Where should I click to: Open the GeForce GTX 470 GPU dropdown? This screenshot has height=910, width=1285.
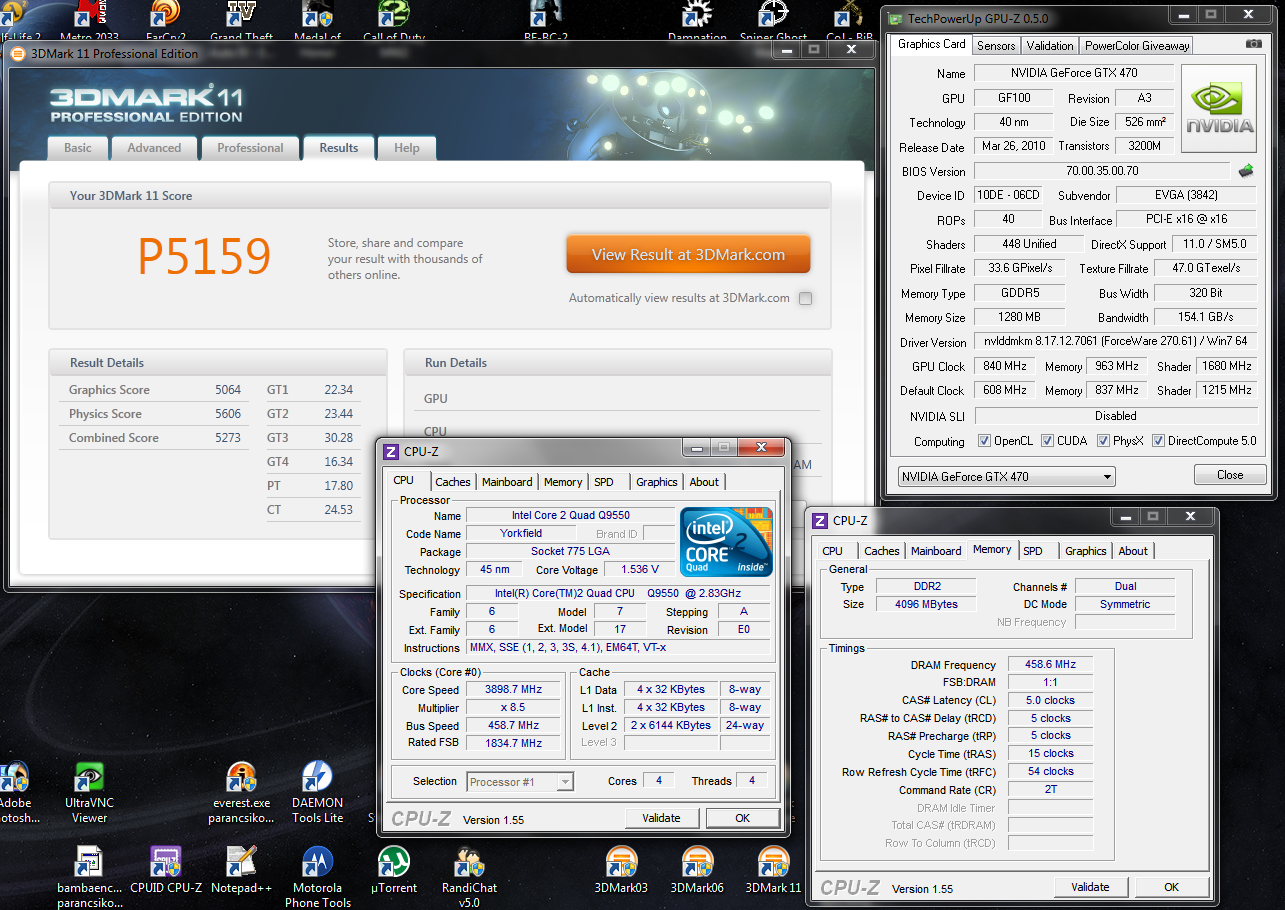(1006, 477)
